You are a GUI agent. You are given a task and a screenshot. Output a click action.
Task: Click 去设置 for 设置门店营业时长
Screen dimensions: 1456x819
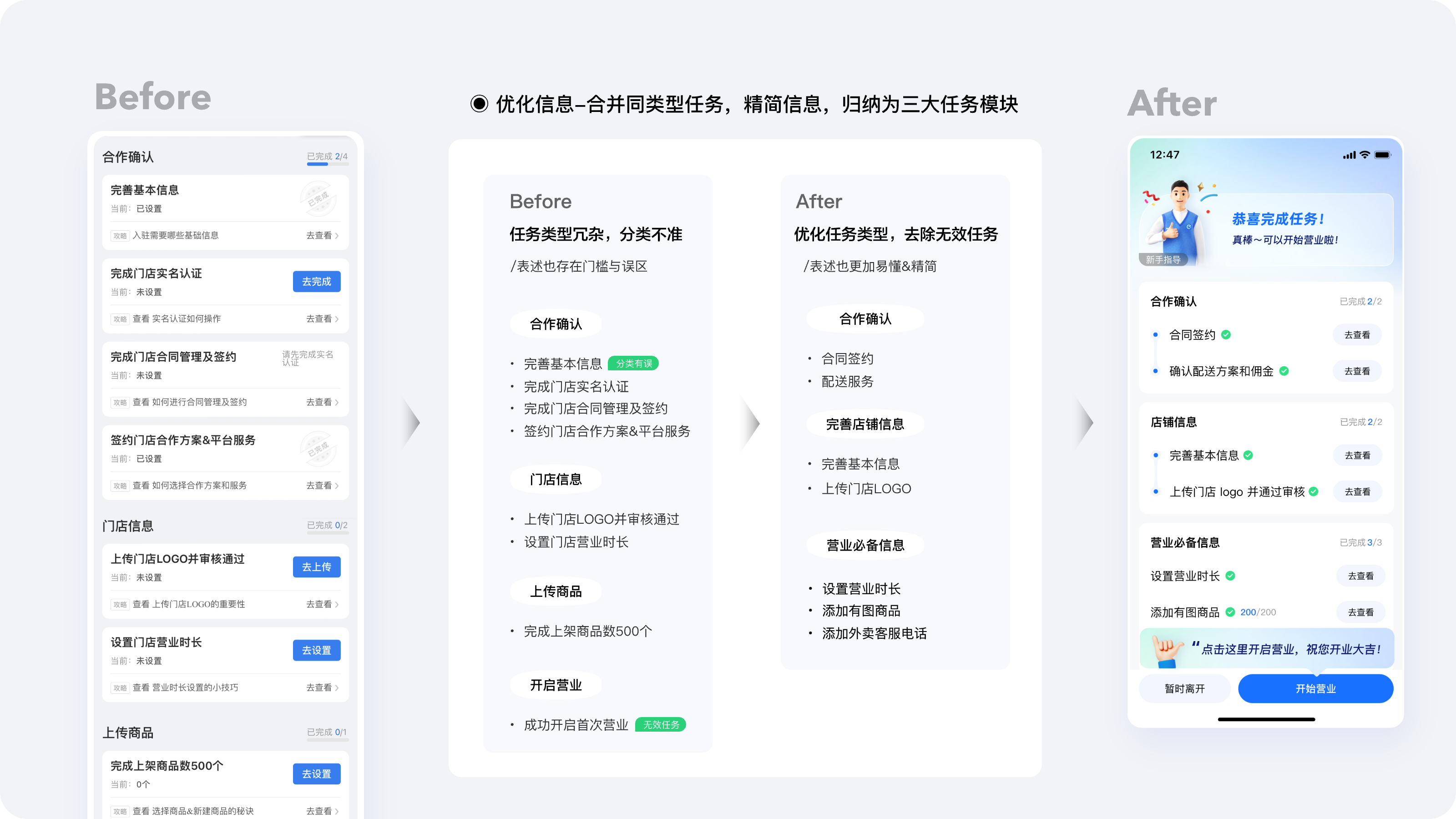click(x=317, y=651)
